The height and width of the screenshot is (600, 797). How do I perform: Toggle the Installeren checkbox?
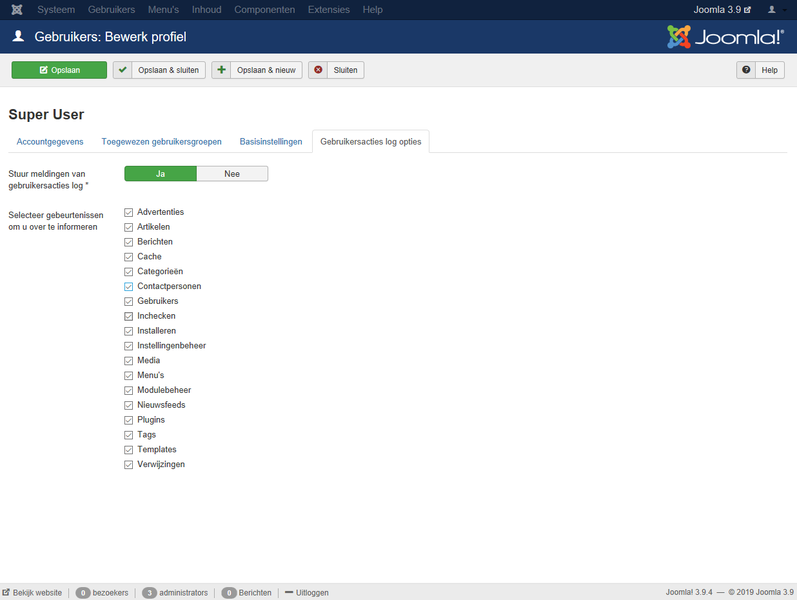coord(129,331)
